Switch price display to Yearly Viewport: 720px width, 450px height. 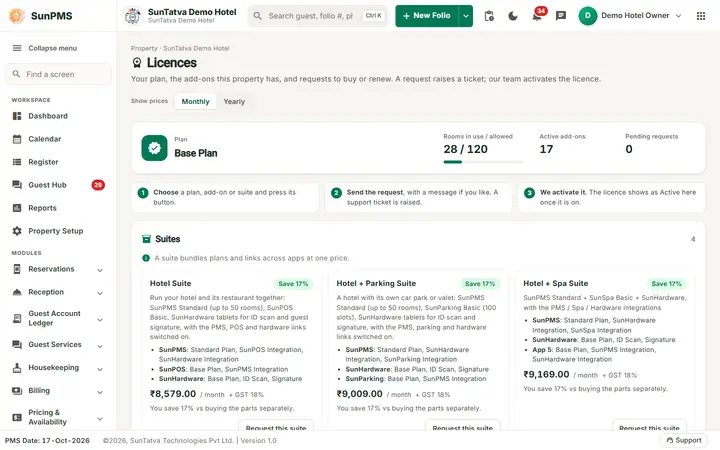pyautogui.click(x=234, y=101)
